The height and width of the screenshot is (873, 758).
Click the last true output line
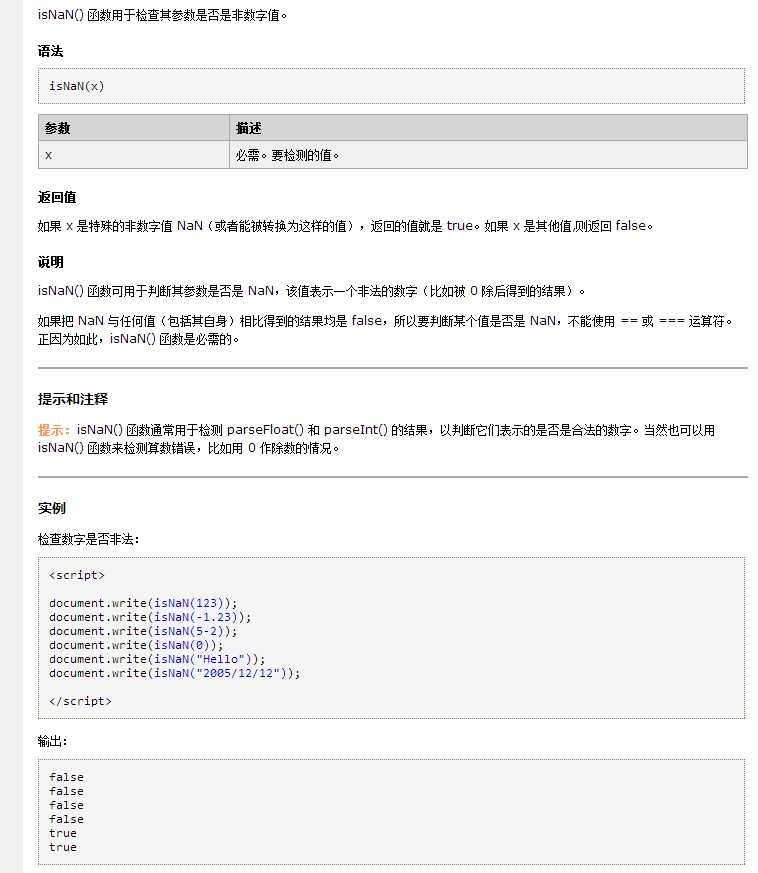pos(63,847)
